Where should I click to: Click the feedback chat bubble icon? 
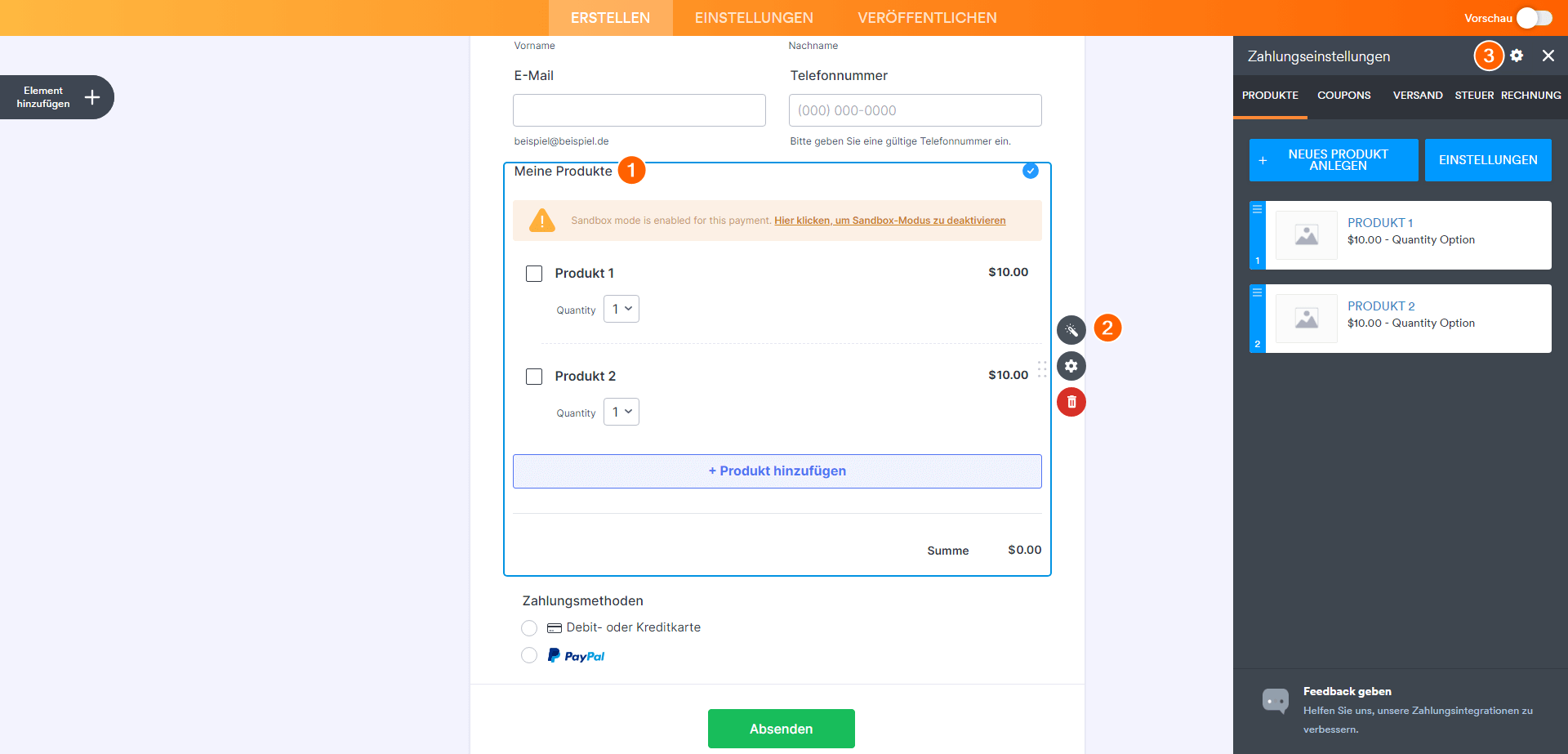[x=1275, y=700]
